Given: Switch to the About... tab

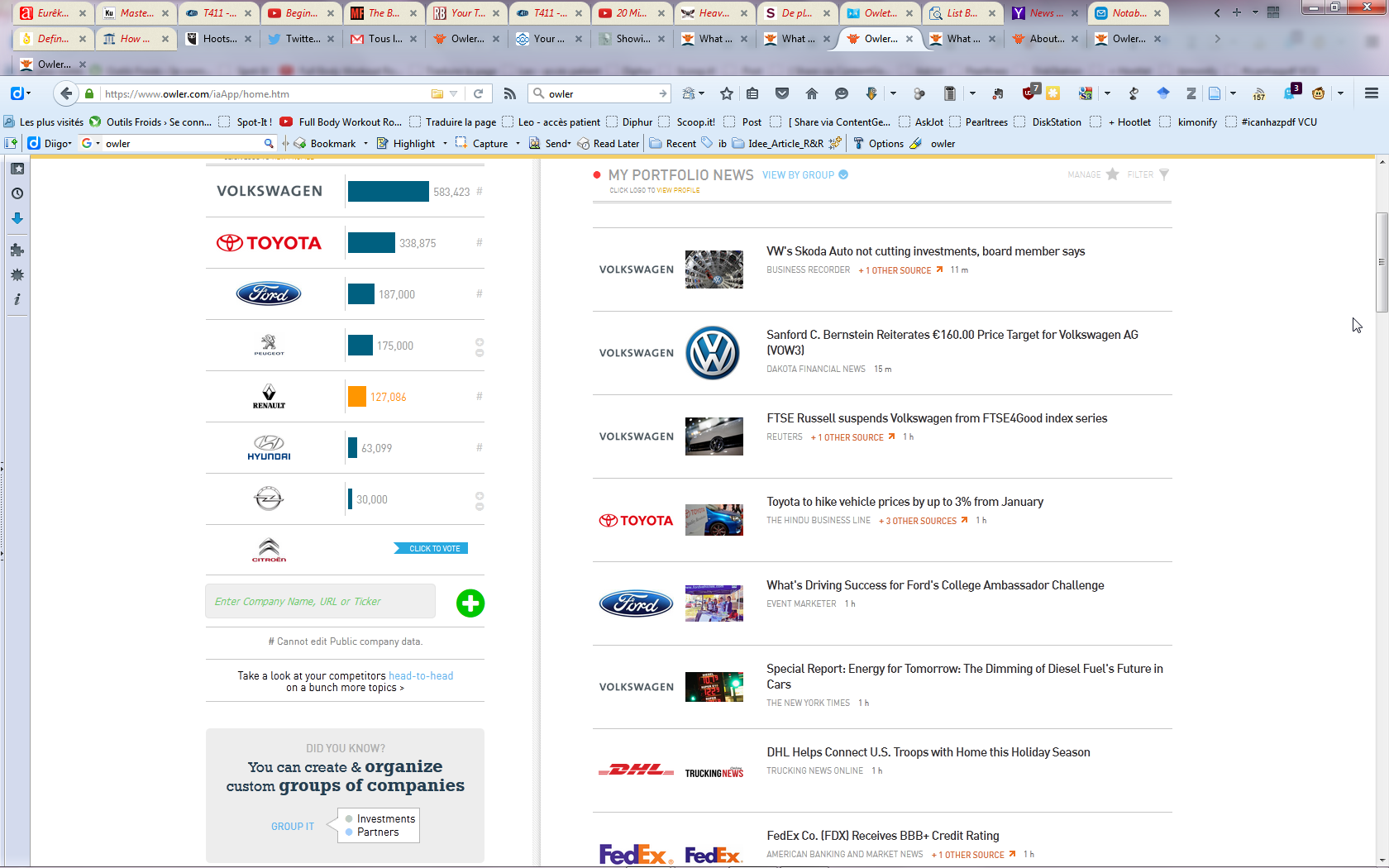Looking at the screenshot, I should (1046, 39).
